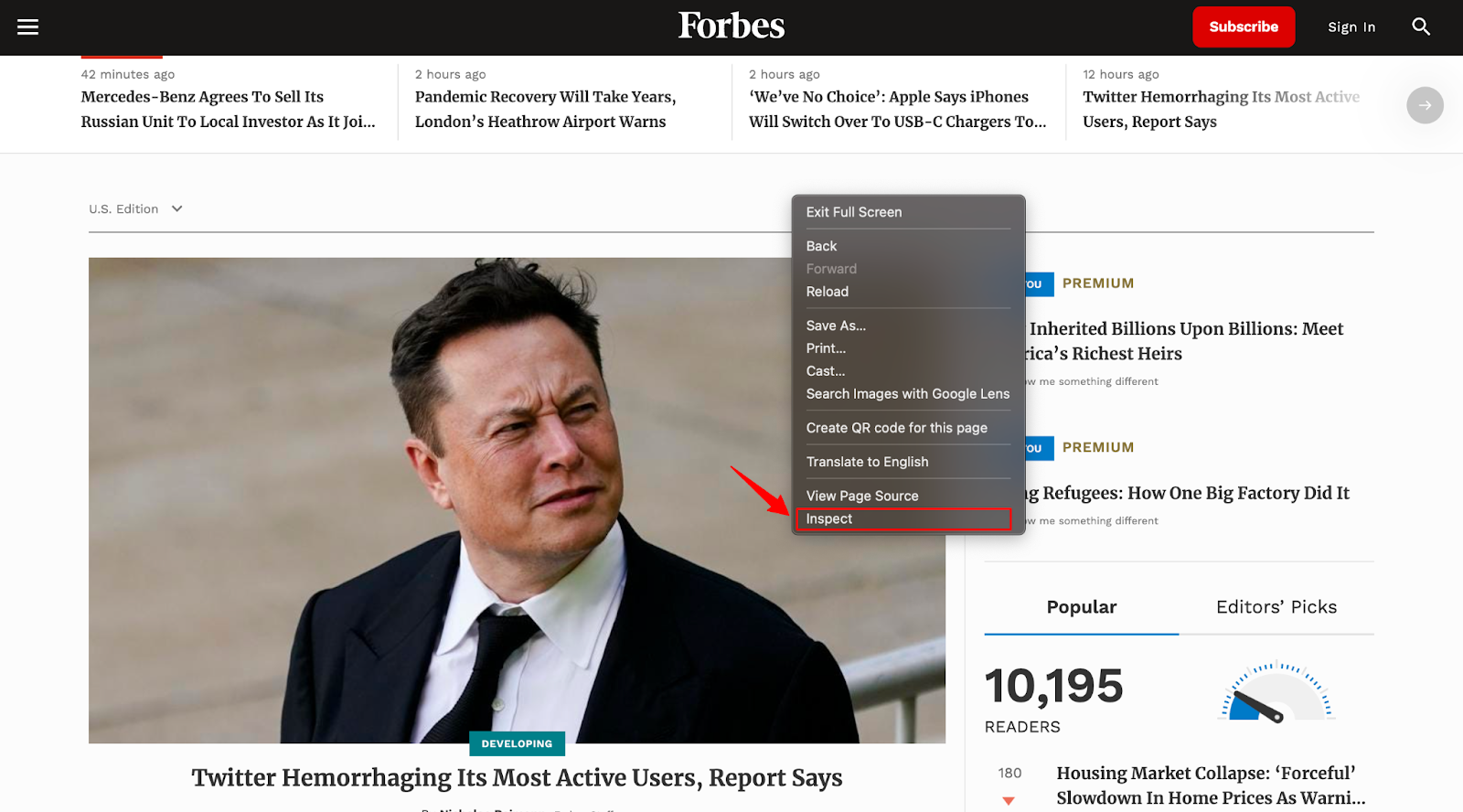
Task: Click the Forbes logo
Action: [731, 26]
